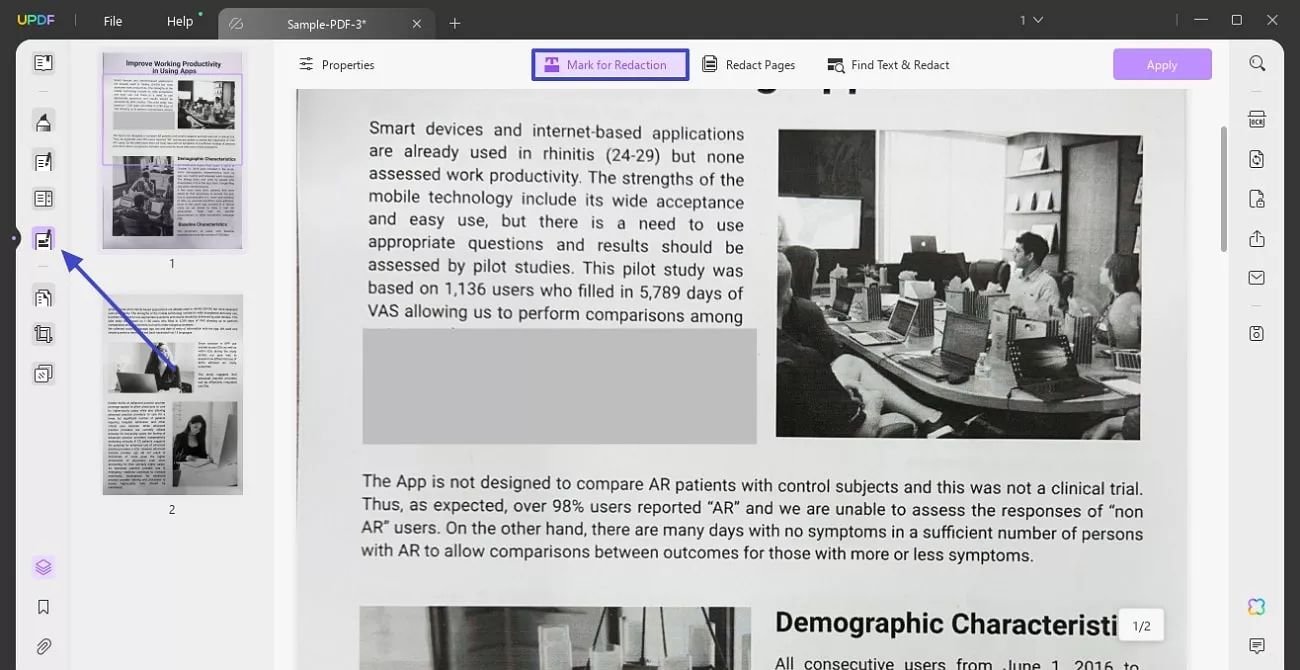Open the Crop Pages tool icon
This screenshot has width=1300, height=670.
pos(43,335)
